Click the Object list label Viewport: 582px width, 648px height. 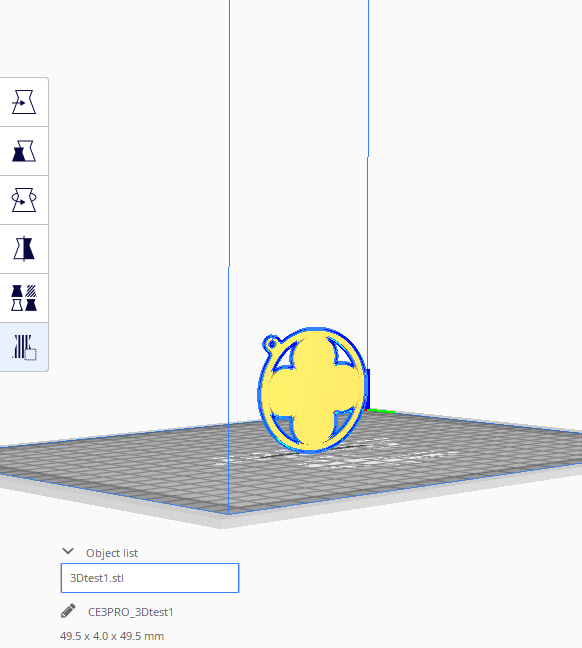tap(112, 553)
